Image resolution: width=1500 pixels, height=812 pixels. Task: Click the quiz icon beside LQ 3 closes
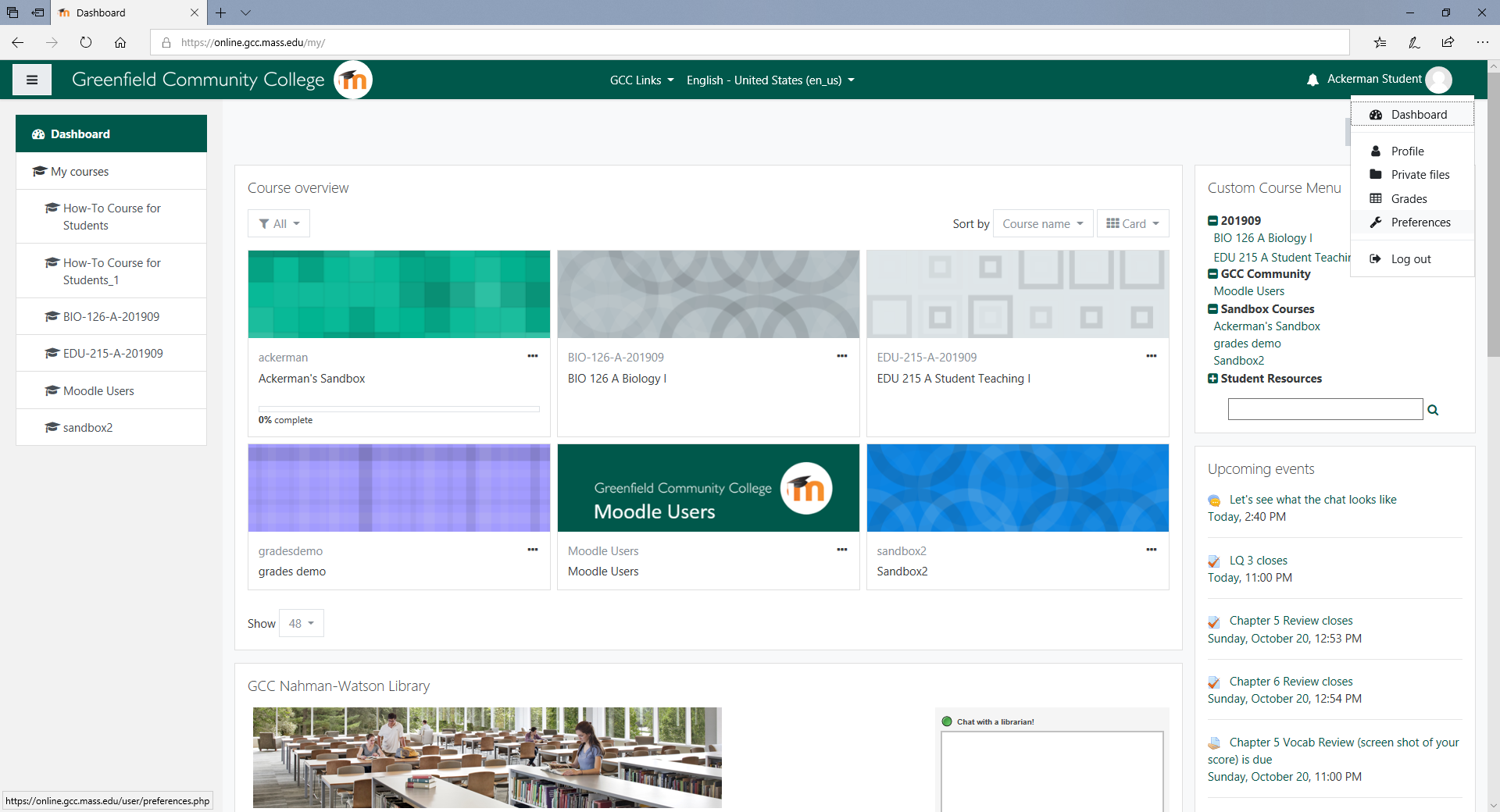(x=1214, y=561)
